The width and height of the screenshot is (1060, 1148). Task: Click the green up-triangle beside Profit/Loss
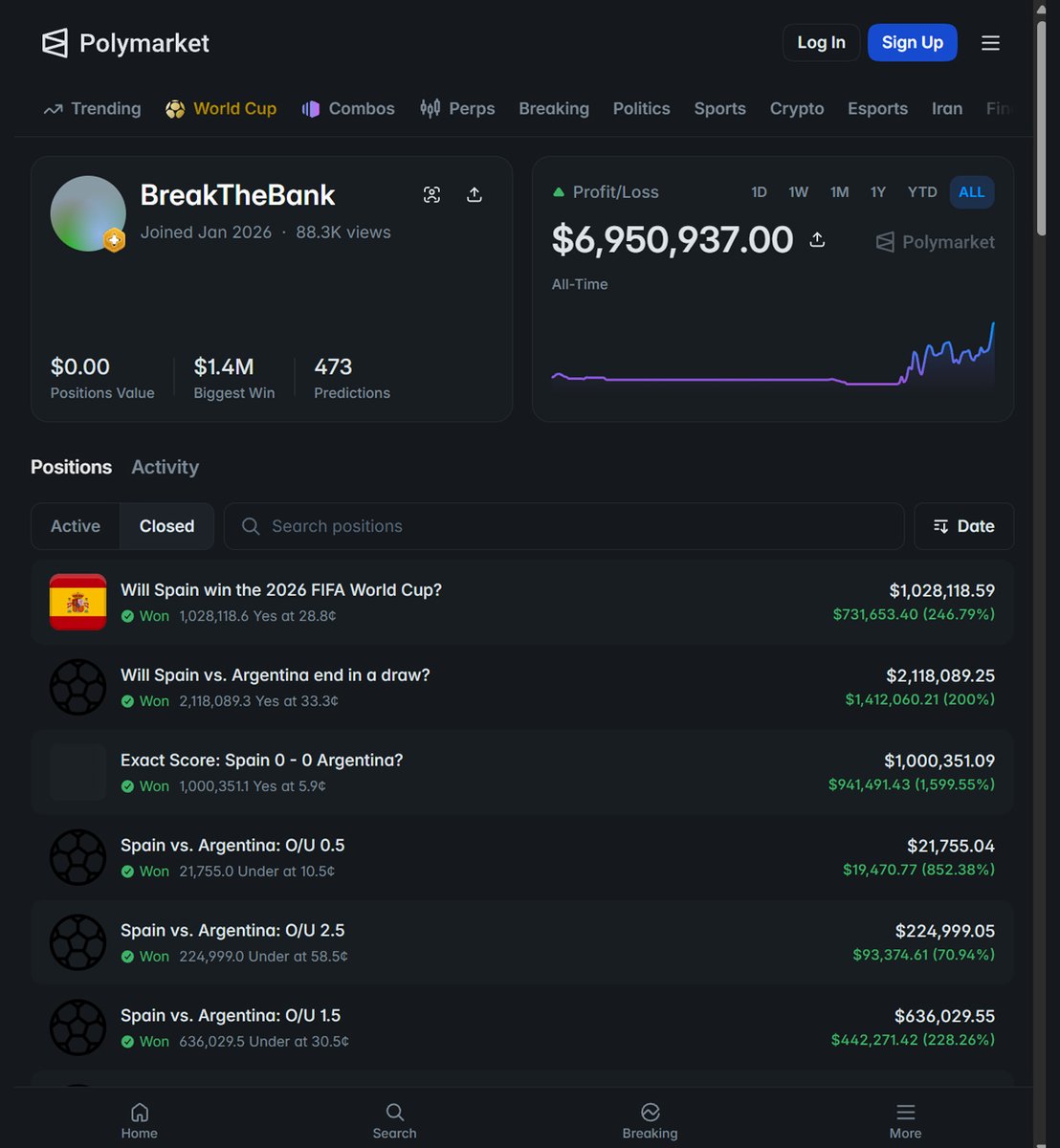(x=559, y=192)
